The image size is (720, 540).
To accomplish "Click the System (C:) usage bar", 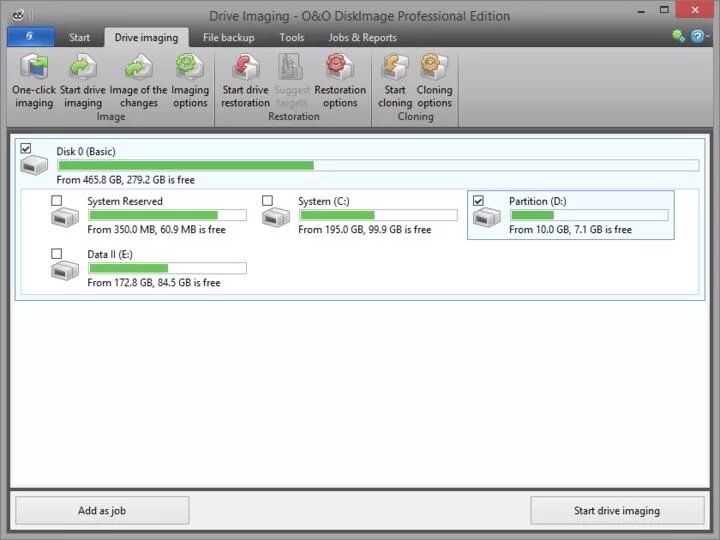I will pos(378,215).
